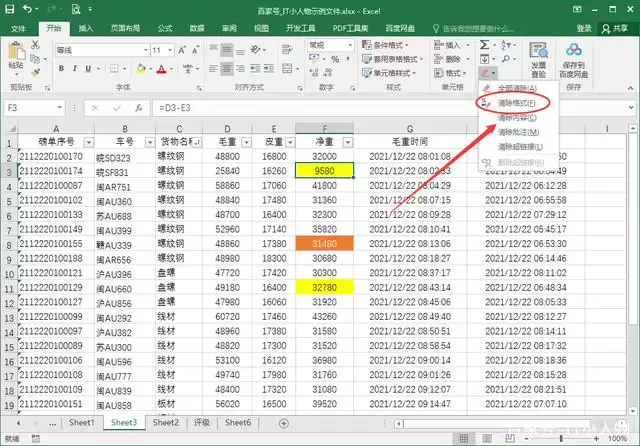Click the 共享 Share button
Screen dimensions: 640x446
(x=615, y=28)
